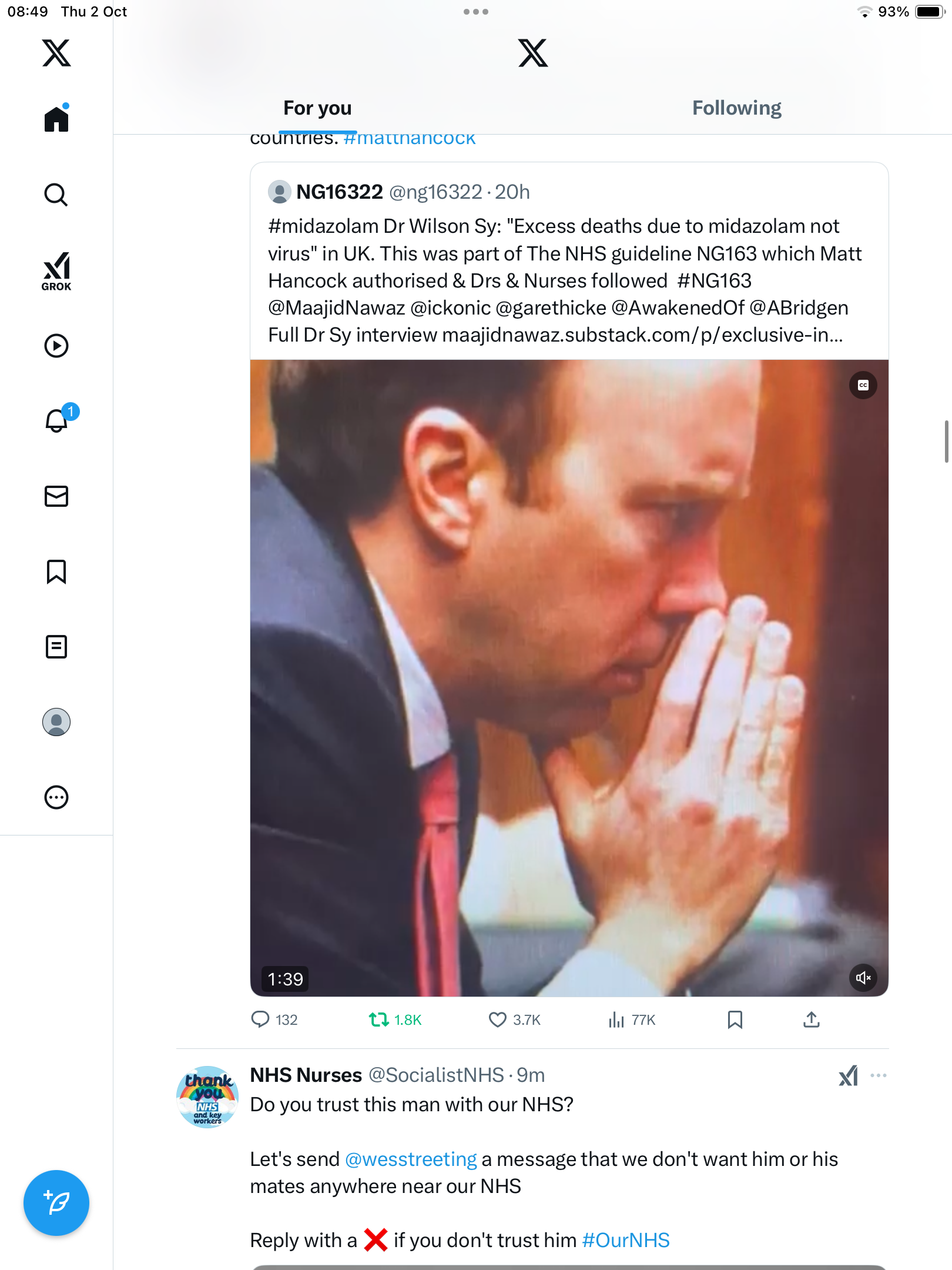Open Bookmarks from the sidebar

coord(56,571)
